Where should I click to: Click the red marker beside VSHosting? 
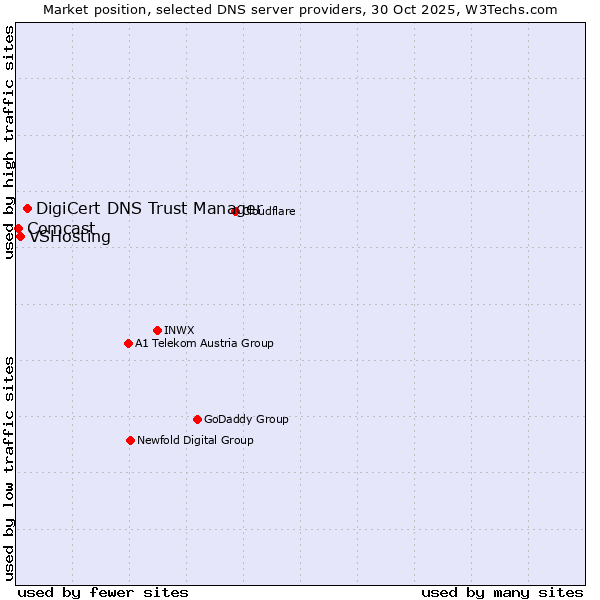[20, 236]
